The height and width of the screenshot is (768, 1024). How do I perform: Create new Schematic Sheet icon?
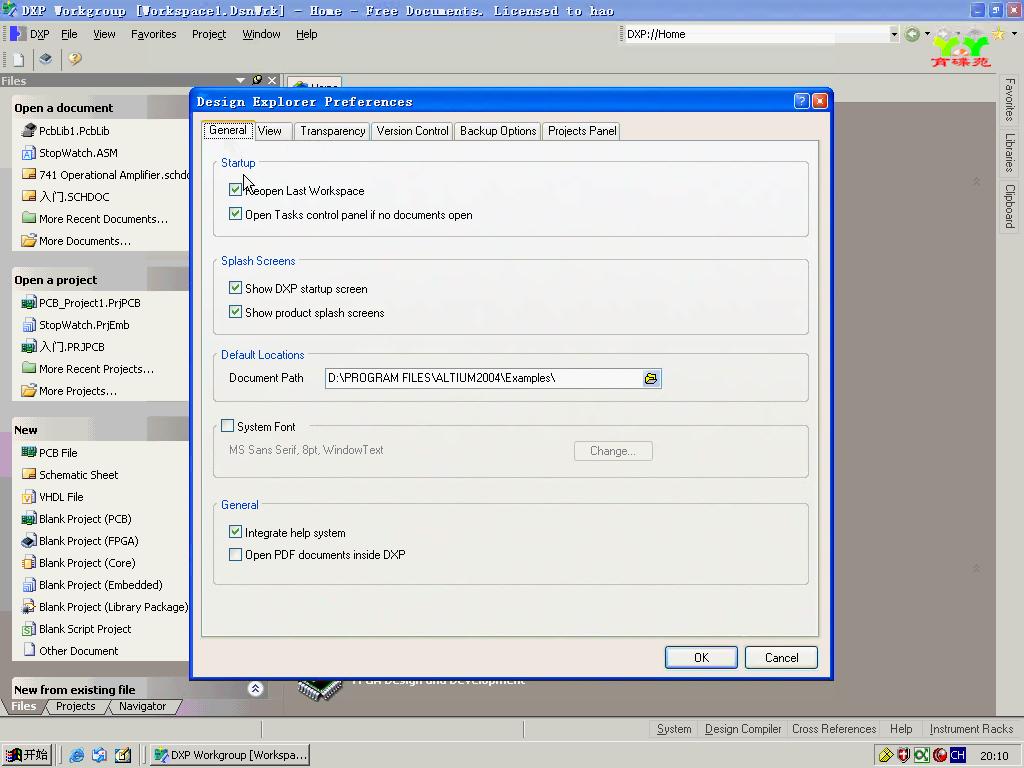pos(28,474)
